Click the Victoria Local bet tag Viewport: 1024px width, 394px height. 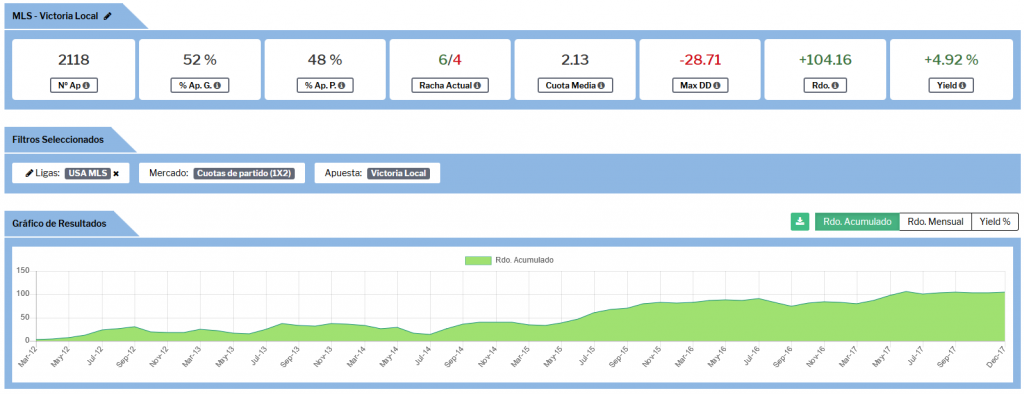point(398,173)
